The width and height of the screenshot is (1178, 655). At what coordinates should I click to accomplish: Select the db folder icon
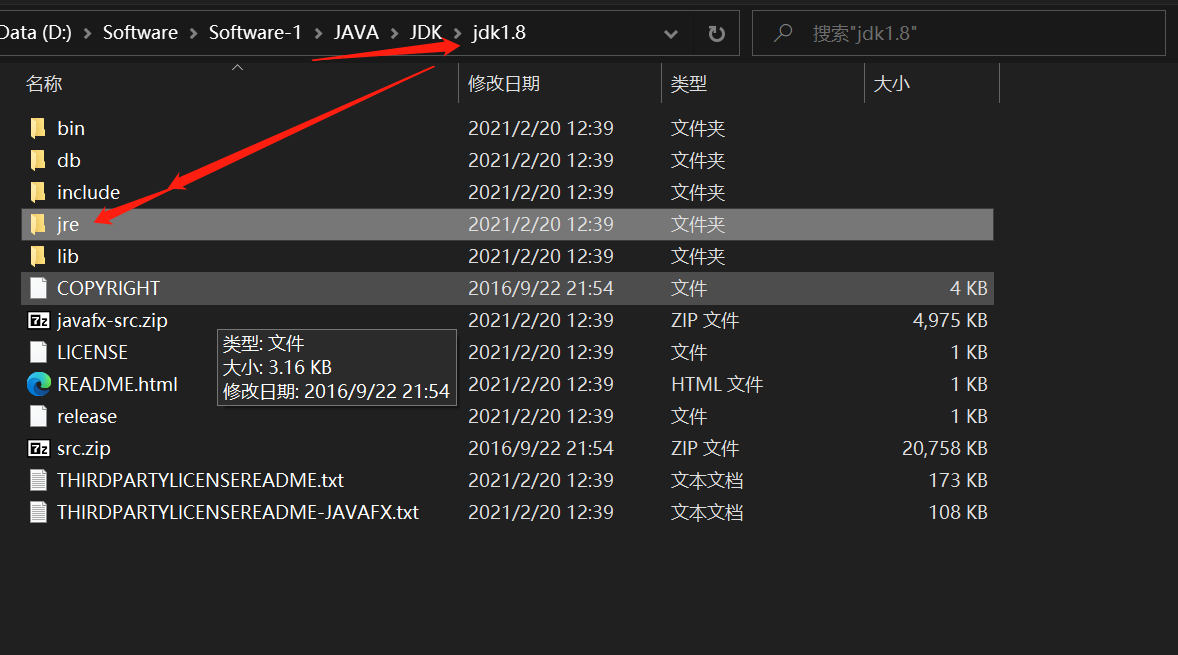tap(38, 161)
